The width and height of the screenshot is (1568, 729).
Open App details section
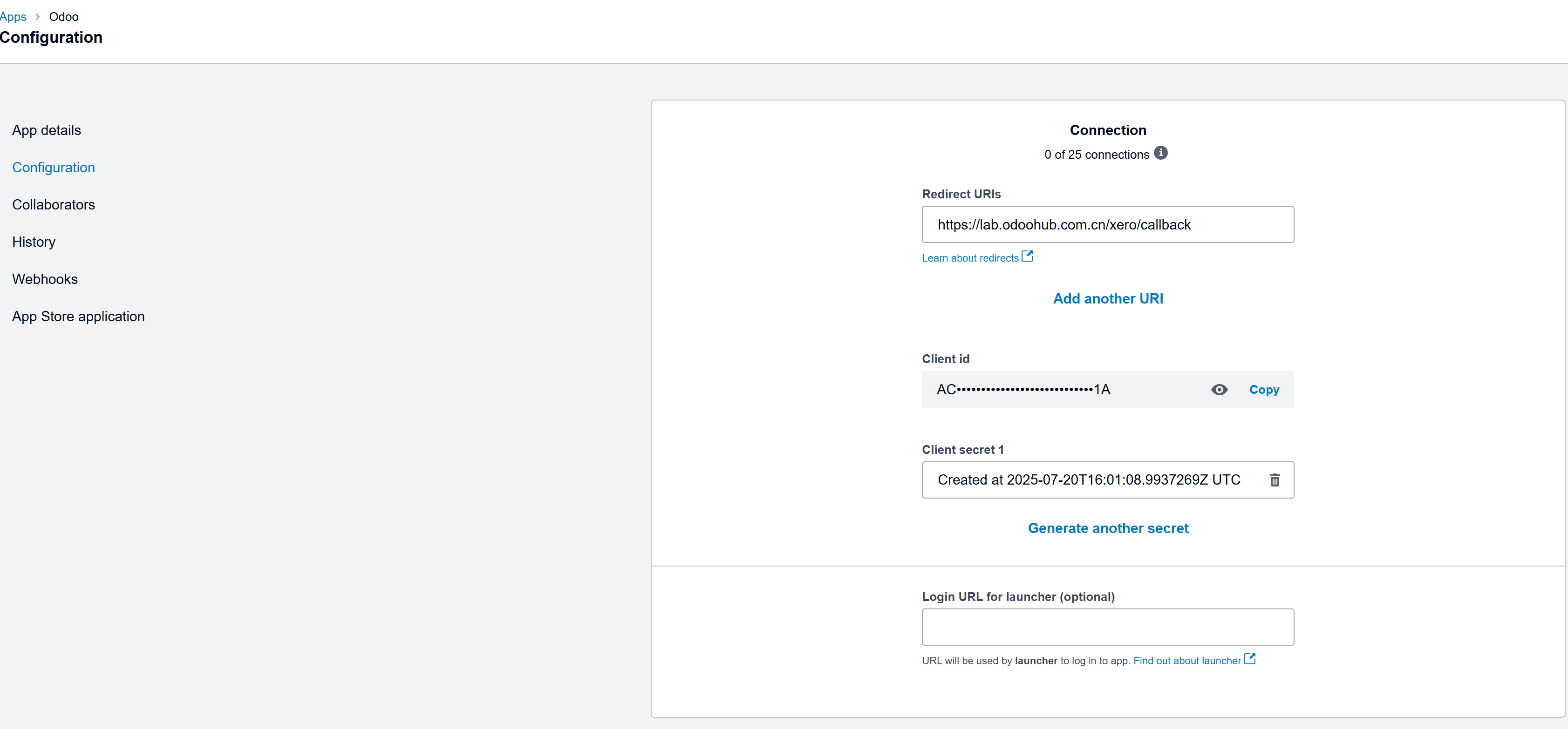coord(46,130)
